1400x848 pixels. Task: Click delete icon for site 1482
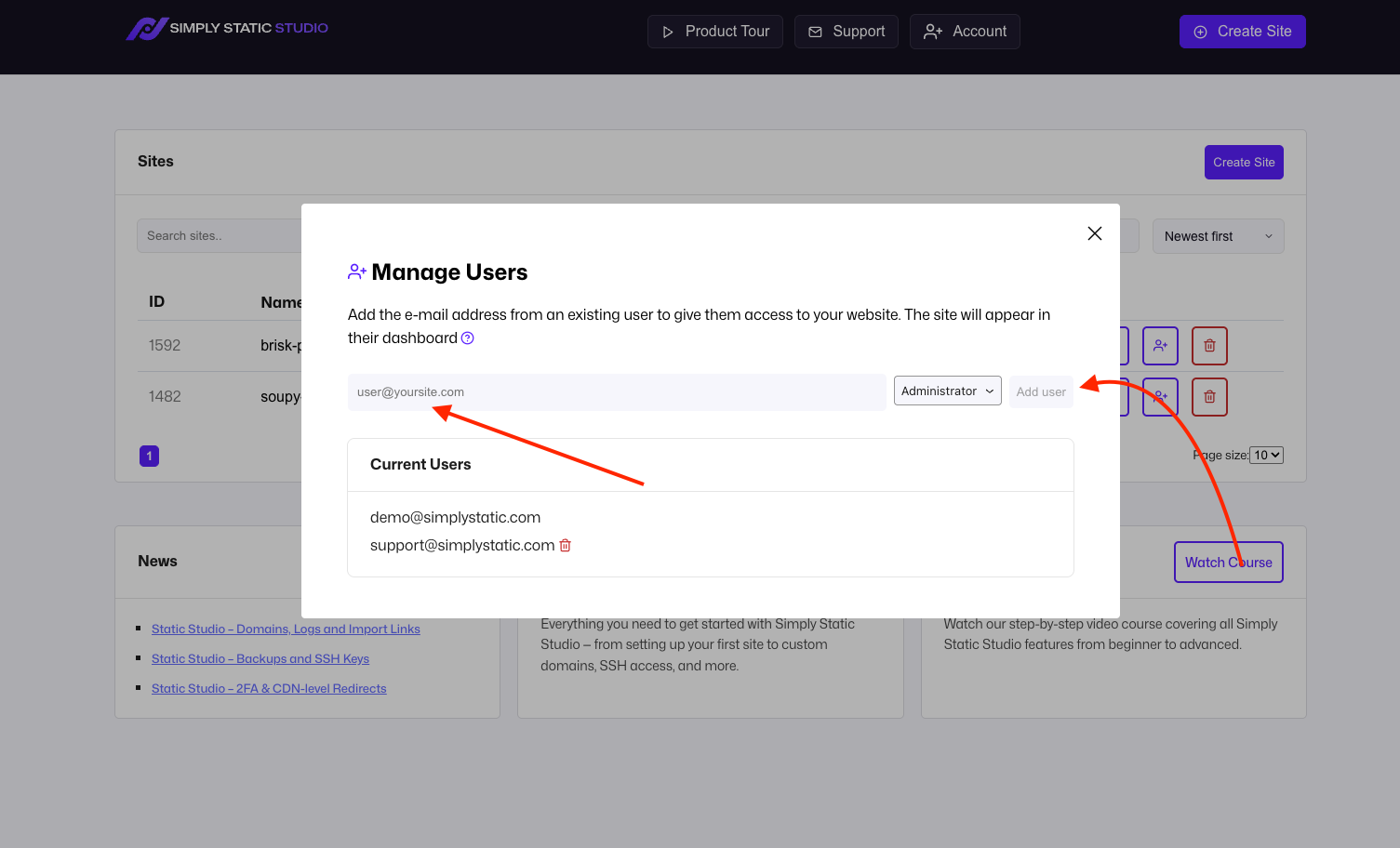coord(1209,397)
